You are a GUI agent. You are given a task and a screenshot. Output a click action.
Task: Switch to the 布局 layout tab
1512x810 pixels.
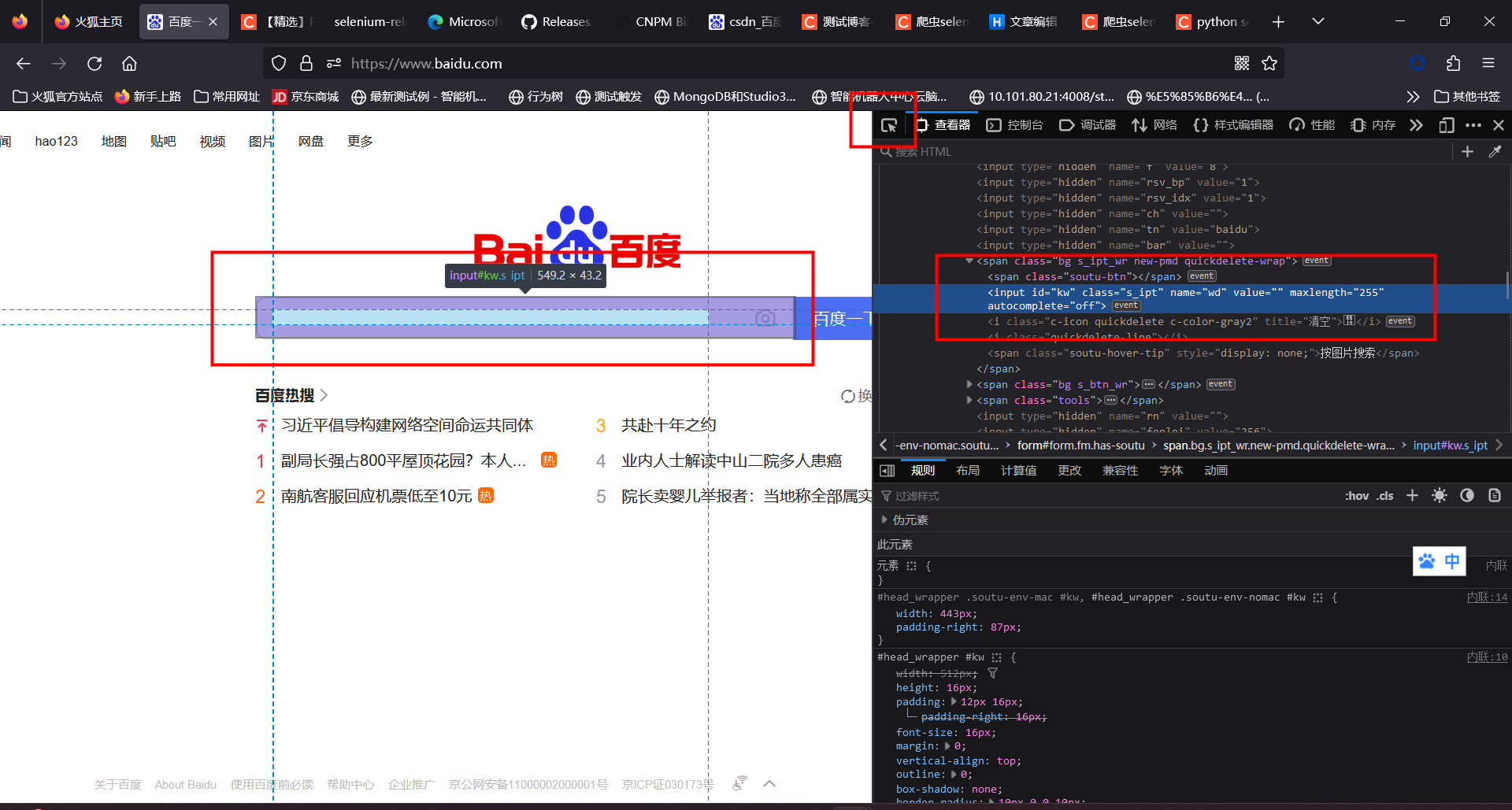click(x=968, y=471)
